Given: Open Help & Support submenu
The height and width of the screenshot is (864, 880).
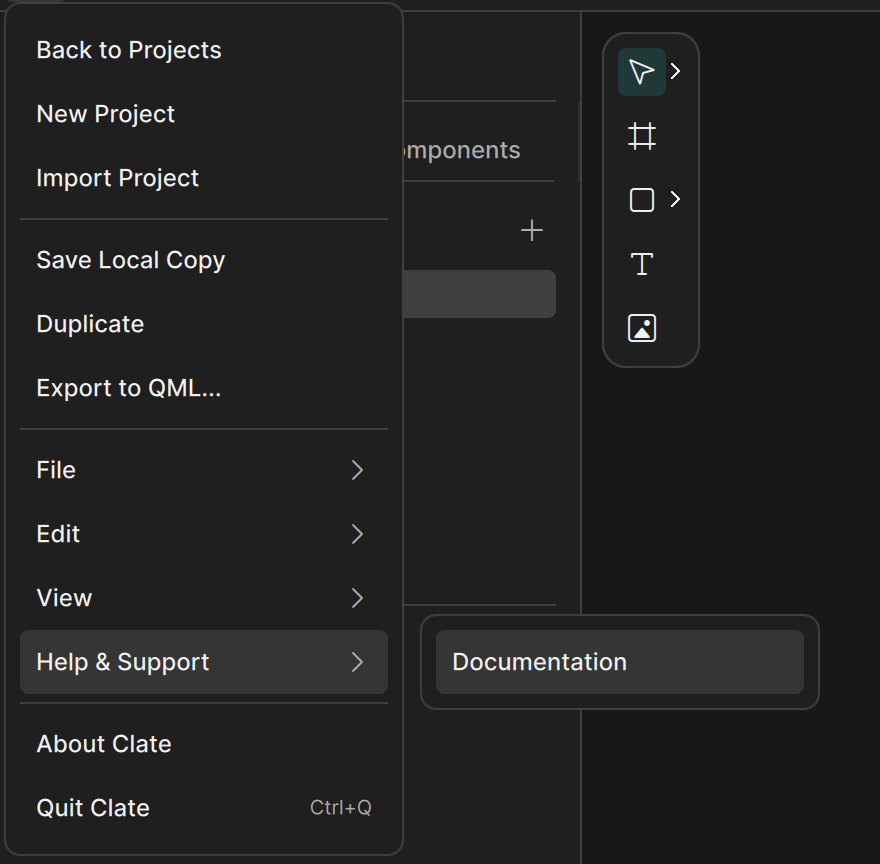Looking at the screenshot, I should pos(204,662).
